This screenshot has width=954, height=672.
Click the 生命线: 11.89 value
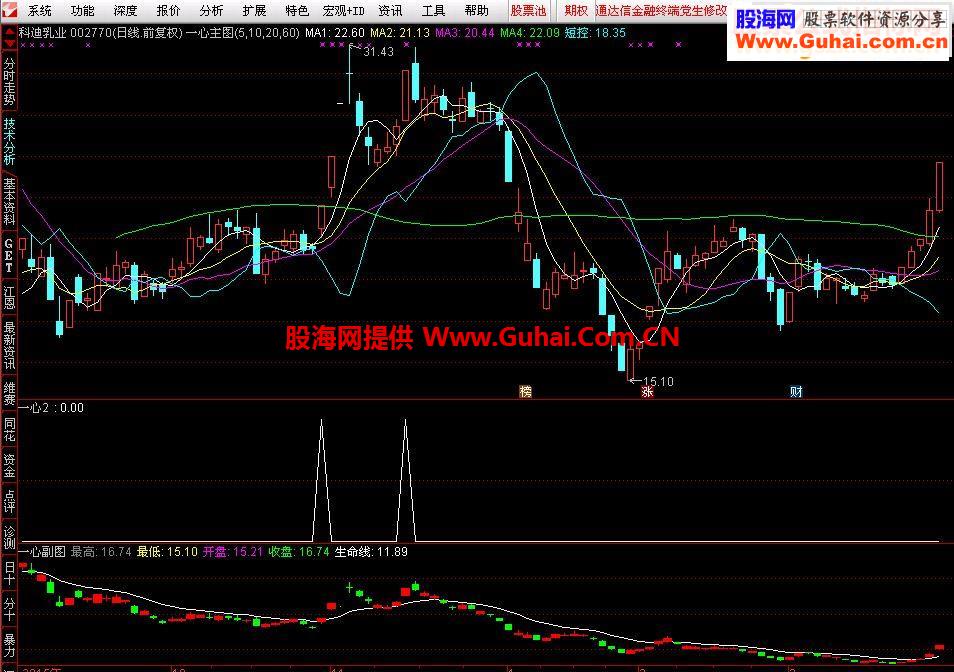click(x=371, y=552)
